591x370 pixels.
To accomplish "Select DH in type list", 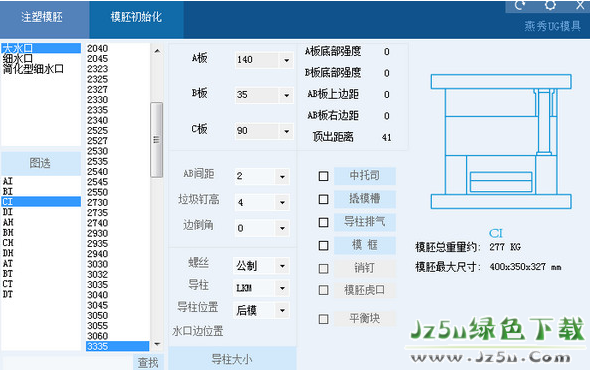I will [41, 253].
